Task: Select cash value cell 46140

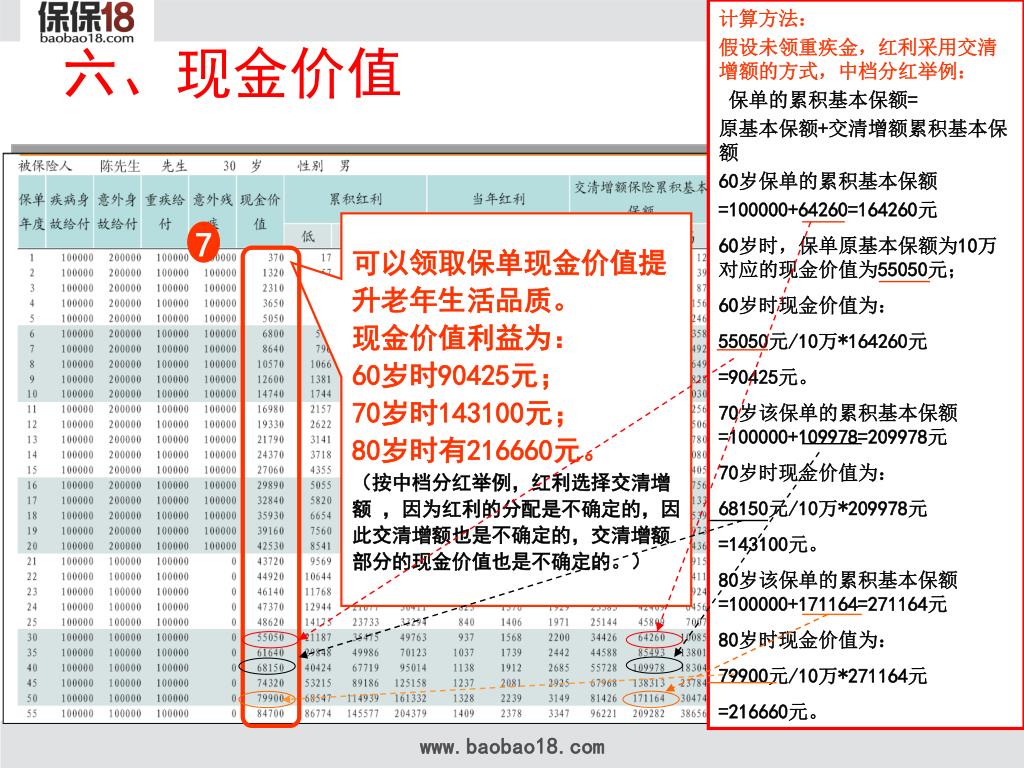Action: coord(270,592)
